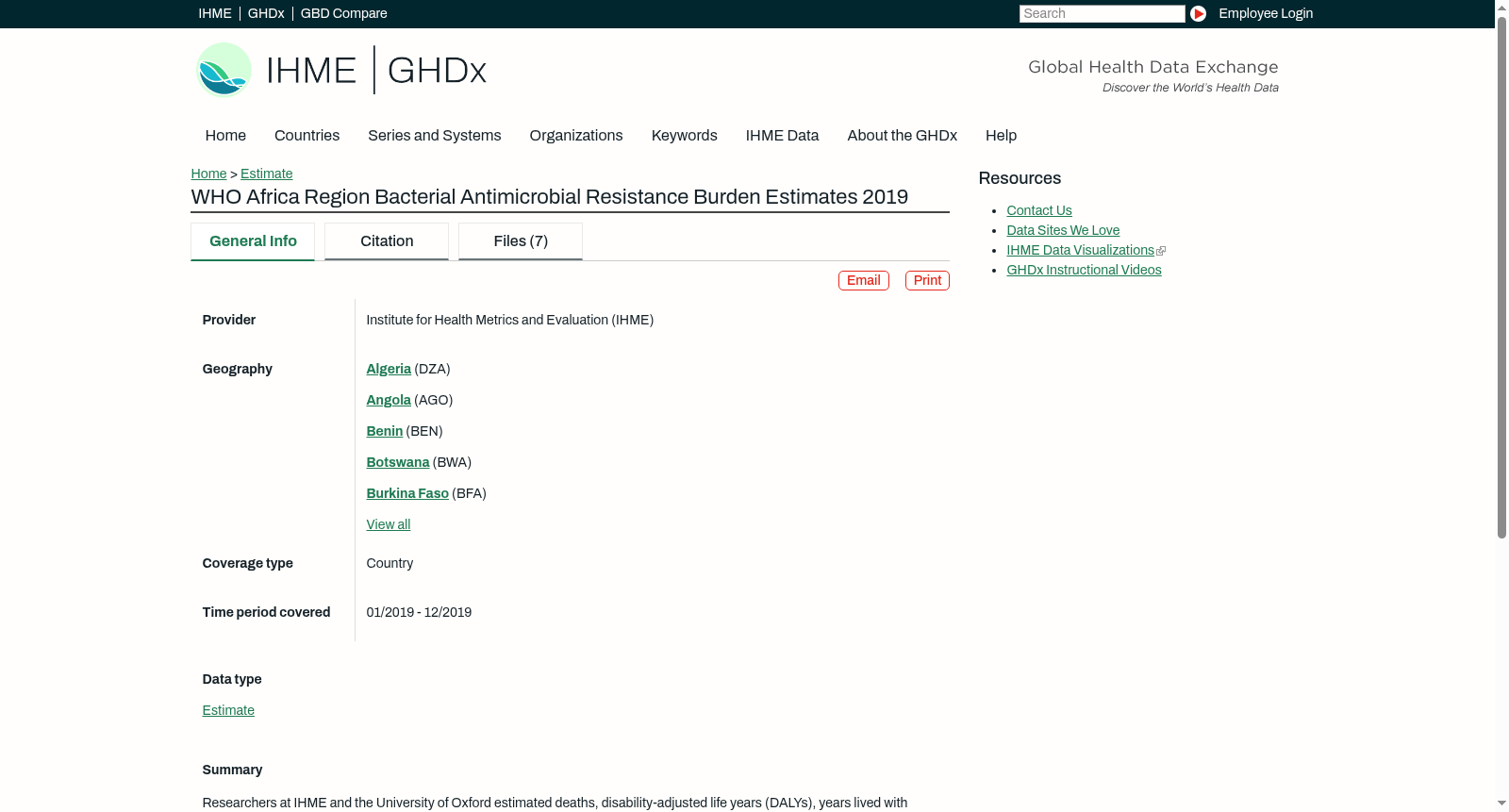Click the page vertical scrollbar thumb

(1501, 276)
